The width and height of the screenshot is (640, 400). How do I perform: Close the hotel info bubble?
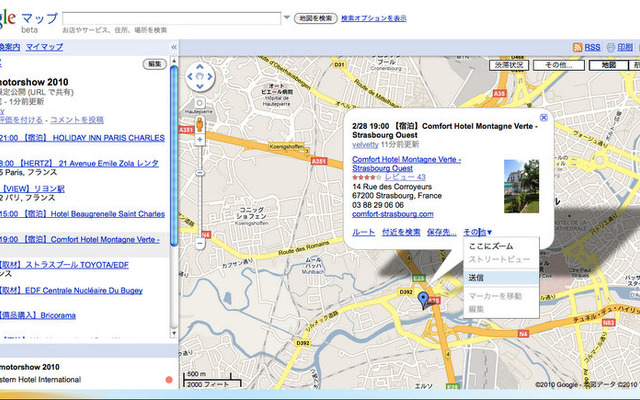pyautogui.click(x=543, y=118)
